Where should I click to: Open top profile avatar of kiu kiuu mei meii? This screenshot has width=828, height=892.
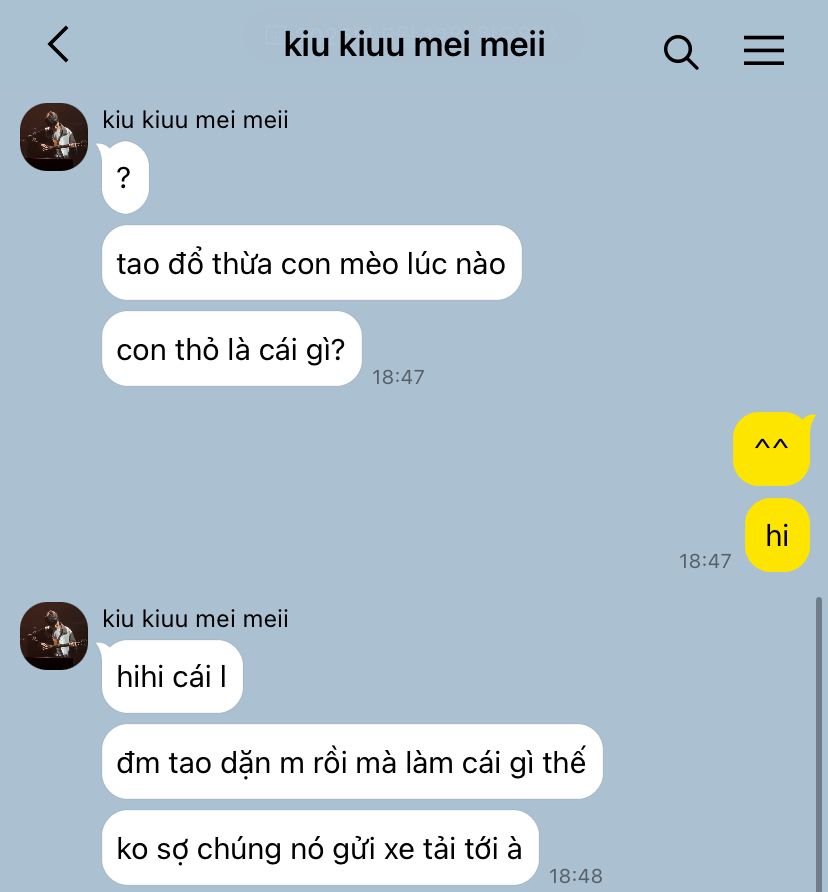tap(54, 137)
